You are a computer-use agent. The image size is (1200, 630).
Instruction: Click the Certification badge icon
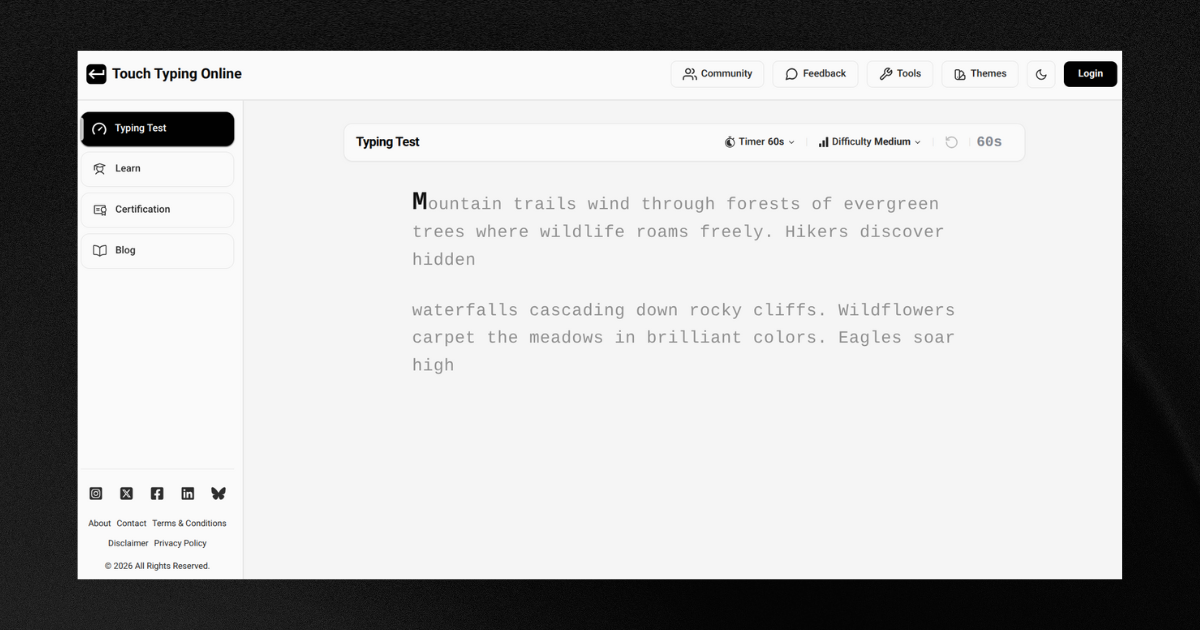coord(100,209)
